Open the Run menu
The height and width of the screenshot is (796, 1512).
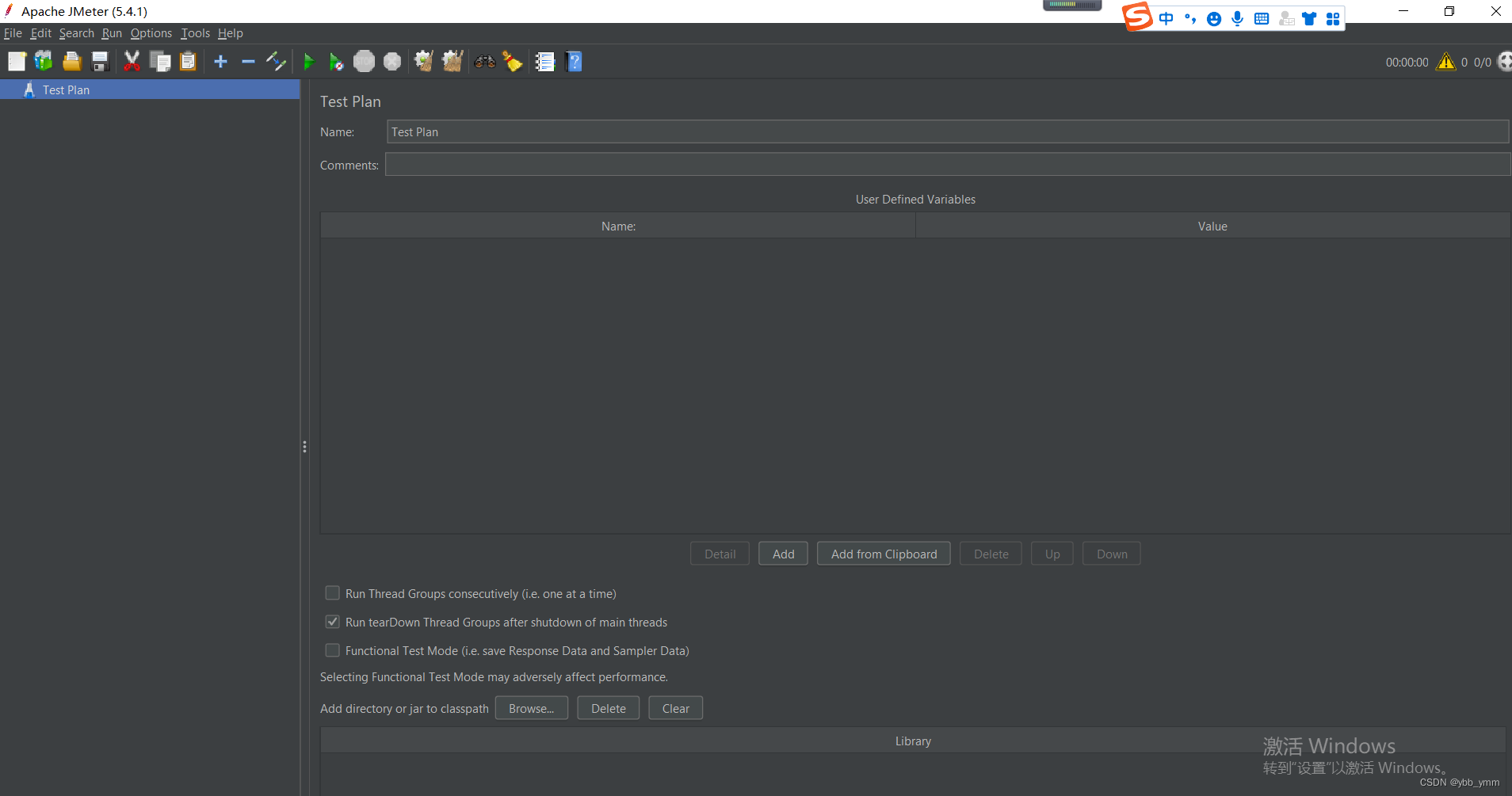coord(112,33)
